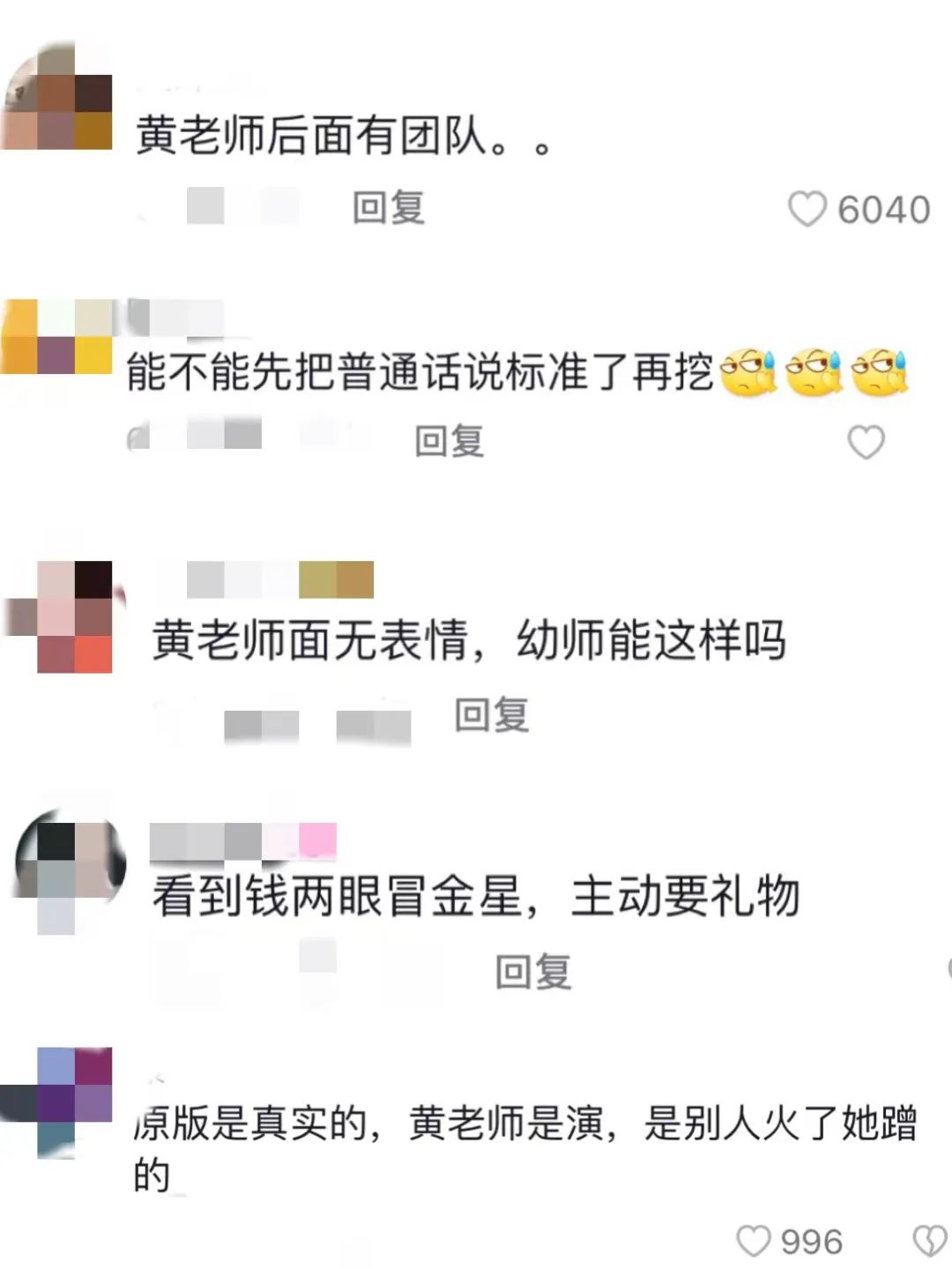Open avatar beside the Mandarin comment

click(56, 337)
